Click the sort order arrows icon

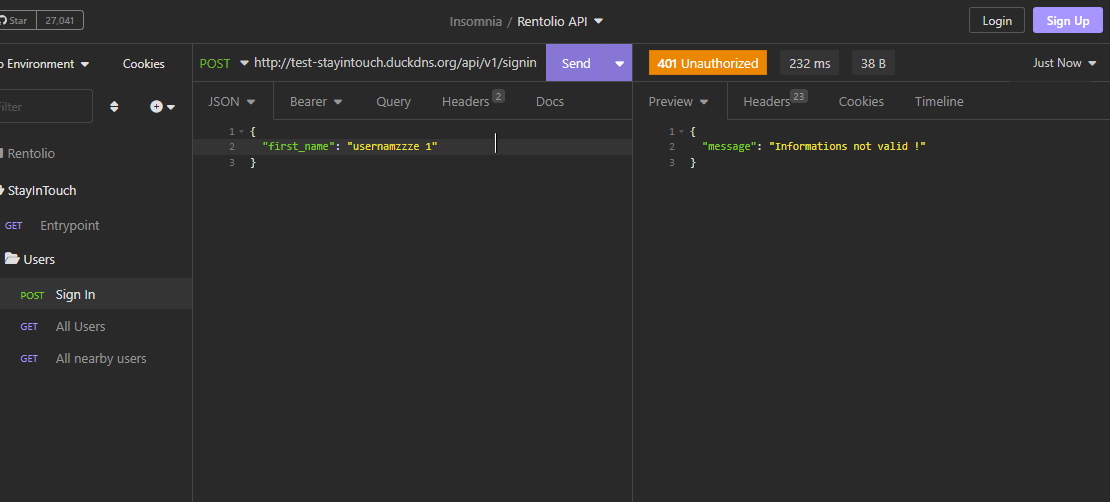(114, 107)
